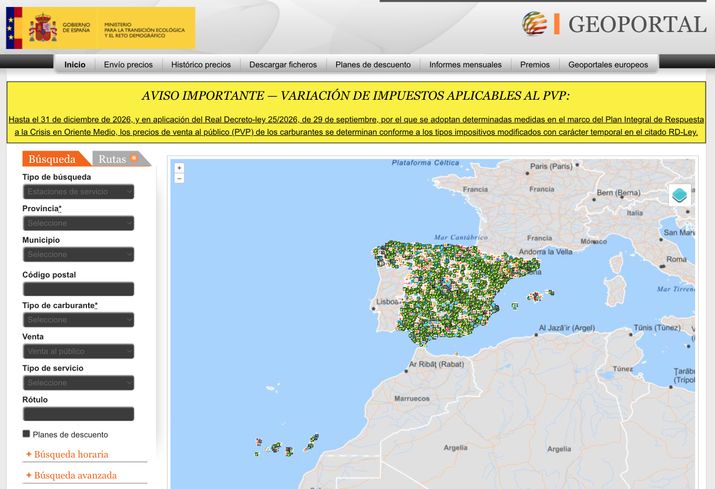Click the 'Al Jazā'ir (Argel)' map label
The width and height of the screenshot is (715, 489).
567,328
